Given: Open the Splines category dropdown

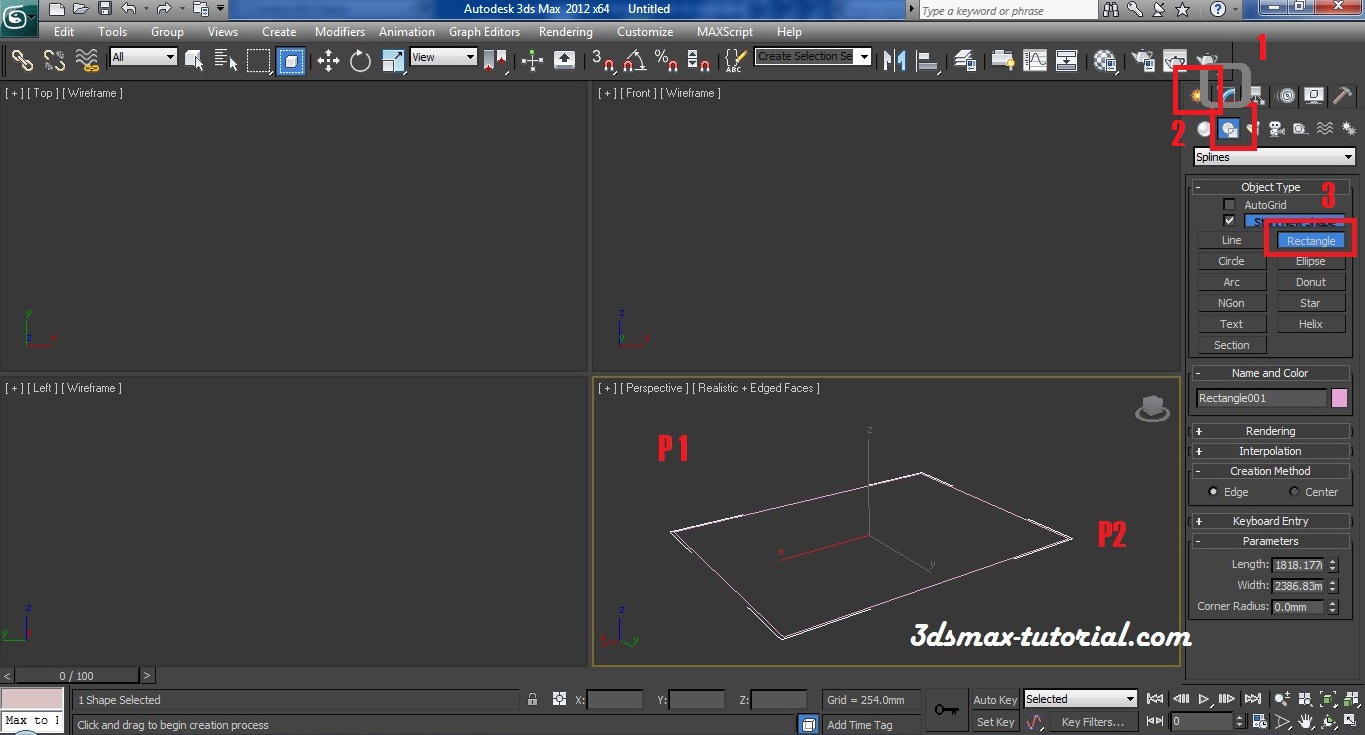Looking at the screenshot, I should pos(1273,156).
